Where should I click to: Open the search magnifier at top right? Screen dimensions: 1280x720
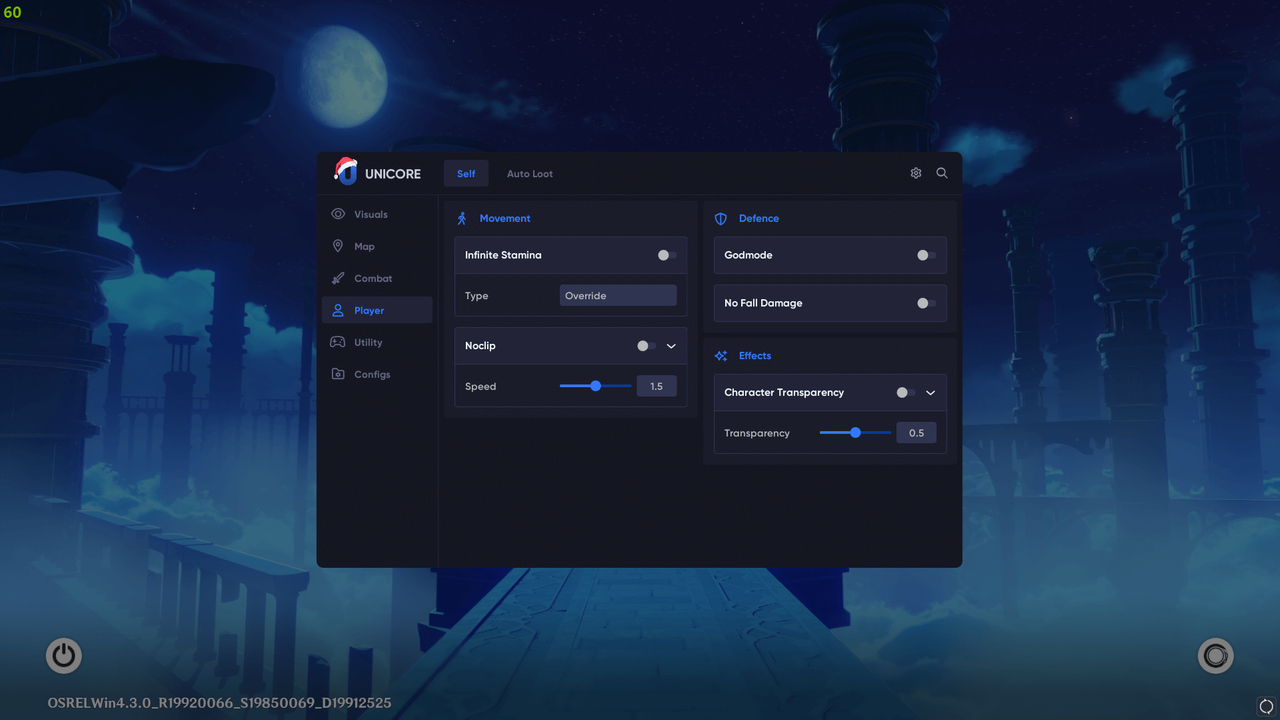tap(941, 172)
